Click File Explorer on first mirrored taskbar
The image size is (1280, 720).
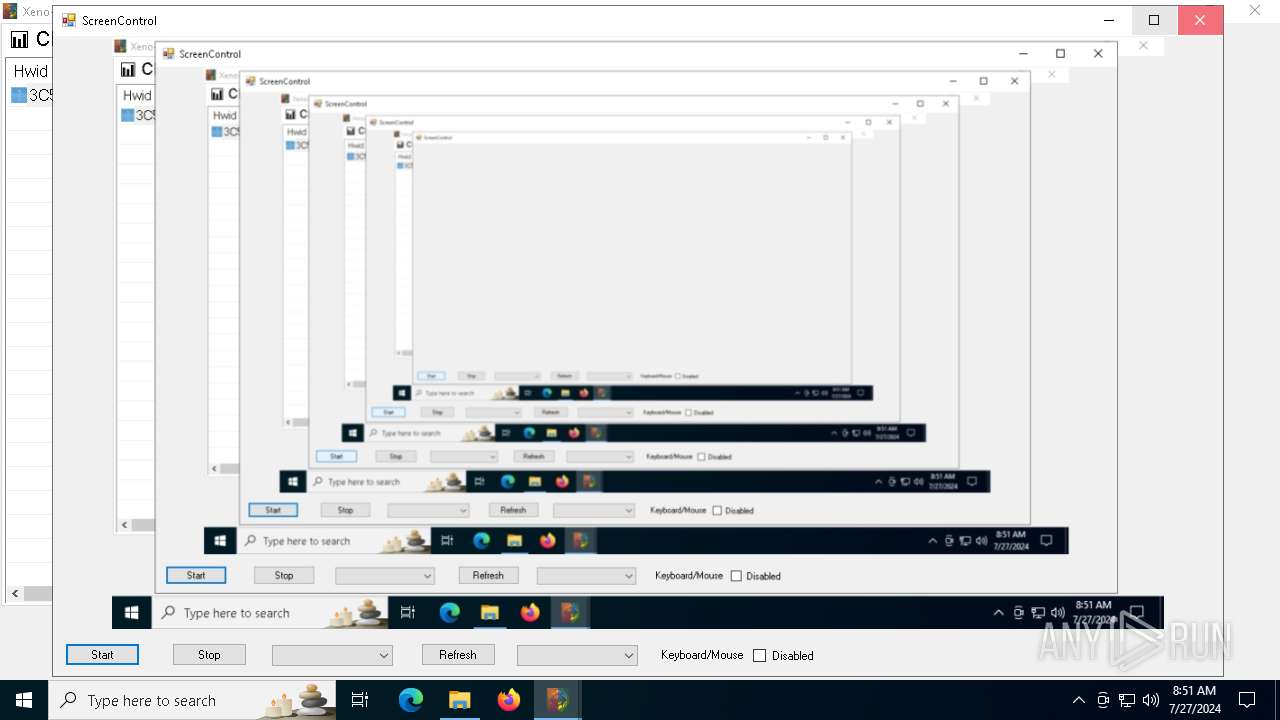click(x=490, y=613)
